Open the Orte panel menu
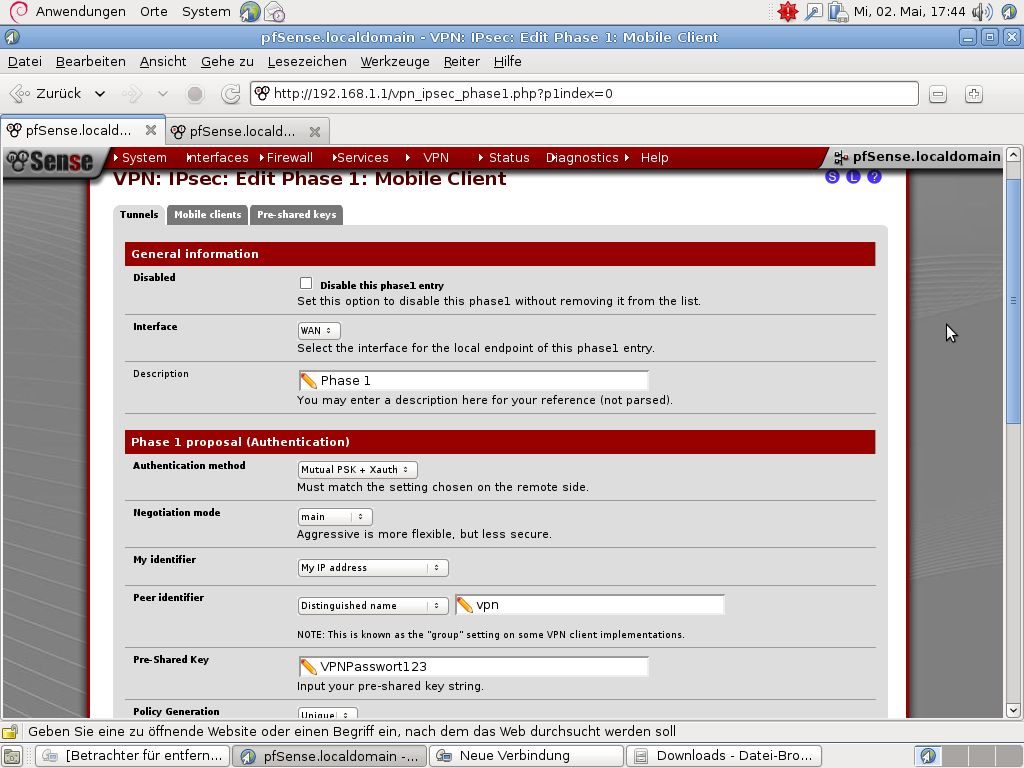This screenshot has height=768, width=1024. click(153, 12)
